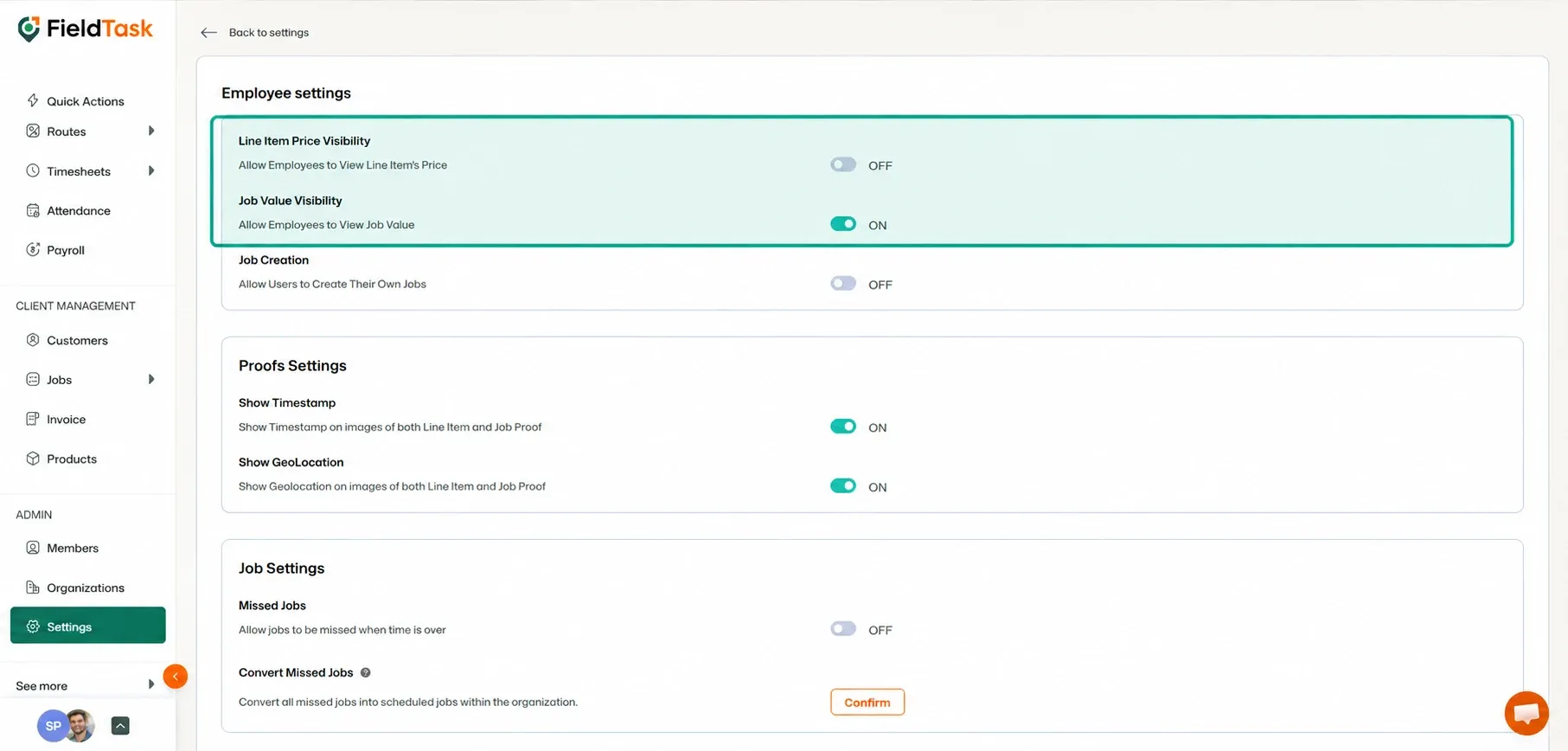Select the Settings menu item
This screenshot has width=1568, height=751.
point(87,626)
